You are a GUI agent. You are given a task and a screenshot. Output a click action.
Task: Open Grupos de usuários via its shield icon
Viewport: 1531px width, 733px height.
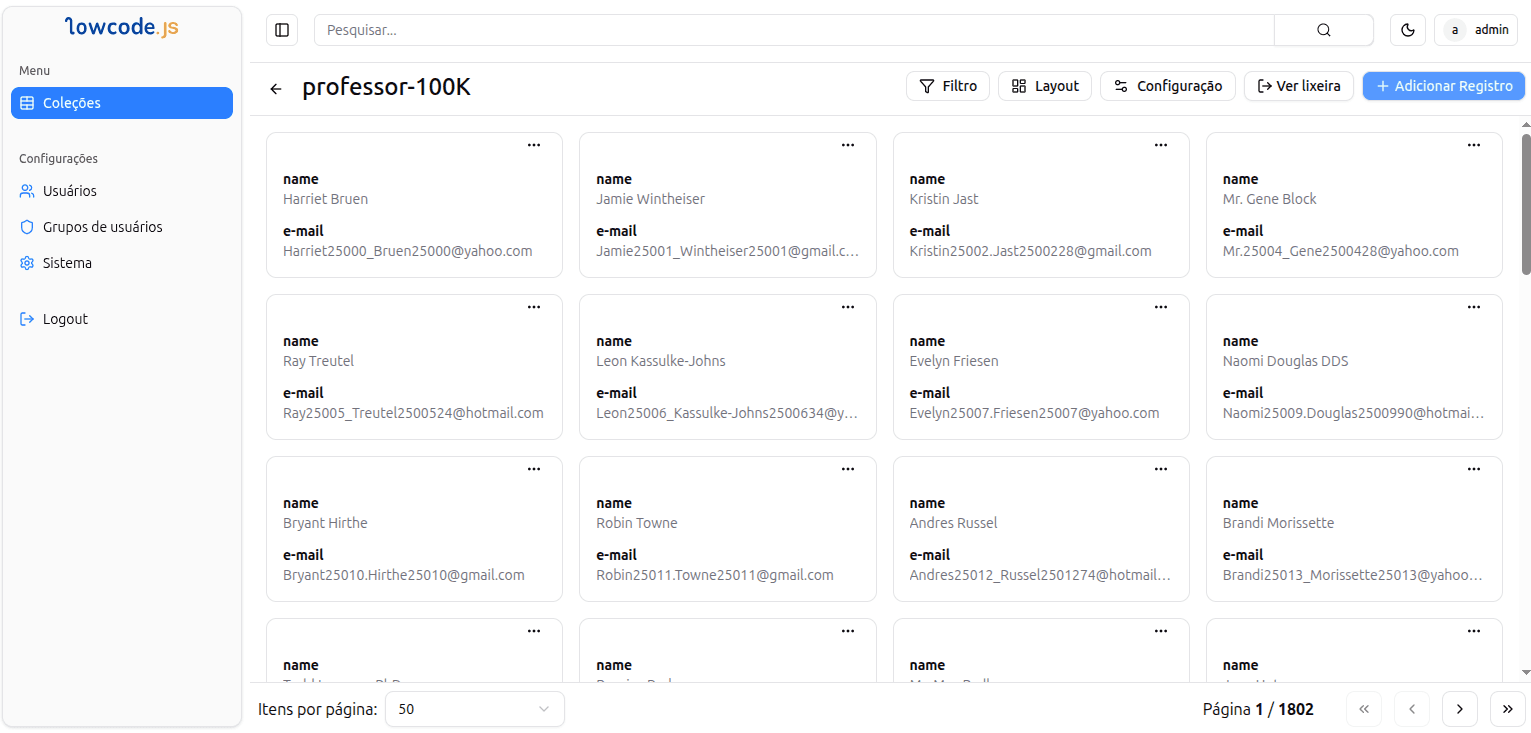click(24, 226)
